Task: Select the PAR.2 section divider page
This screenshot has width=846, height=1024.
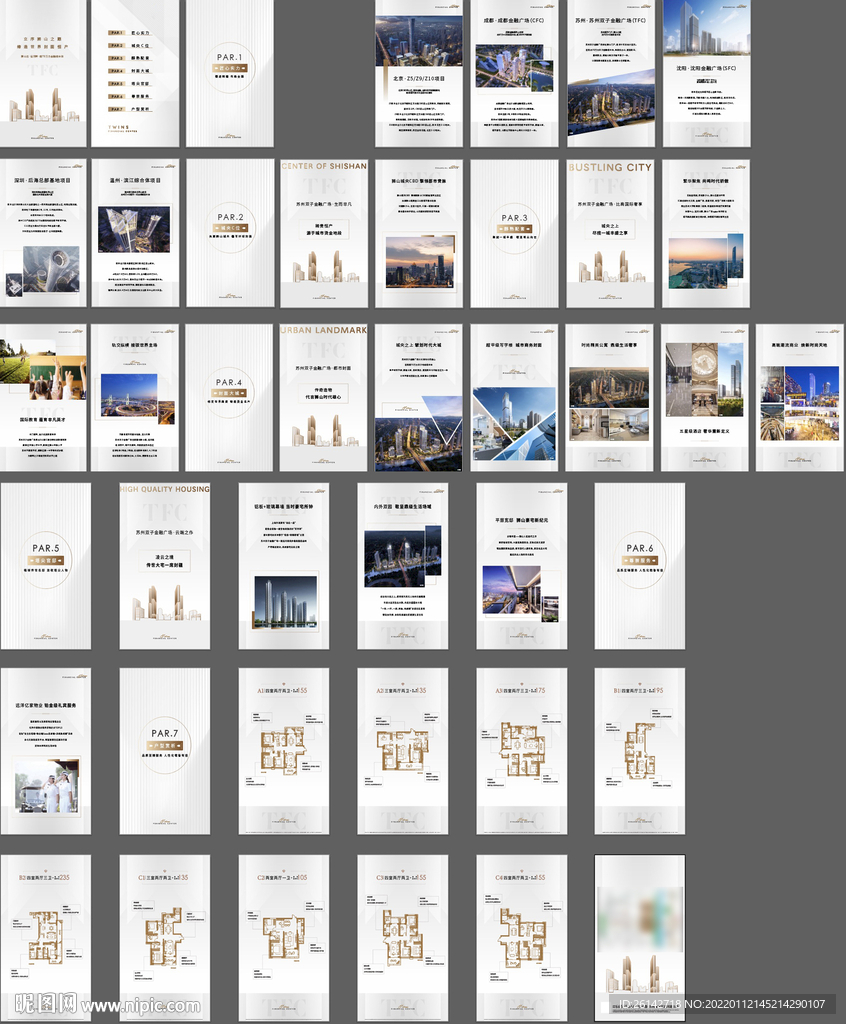Action: pos(230,233)
